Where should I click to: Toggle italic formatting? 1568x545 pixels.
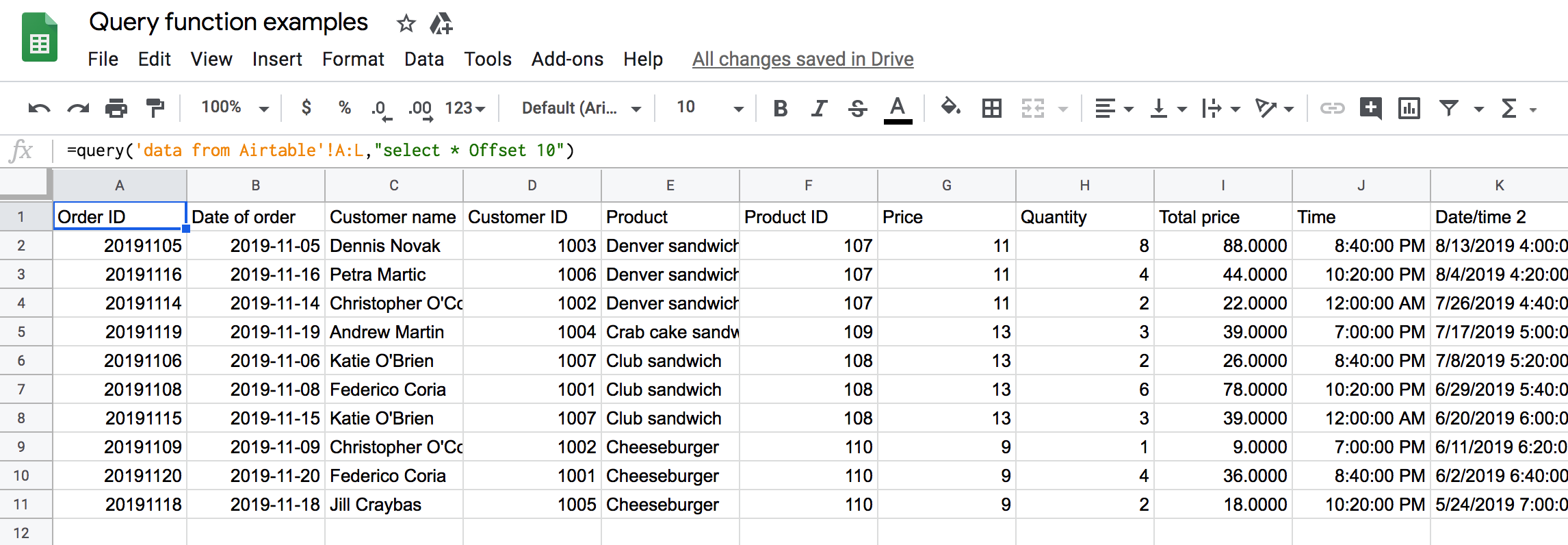(819, 108)
